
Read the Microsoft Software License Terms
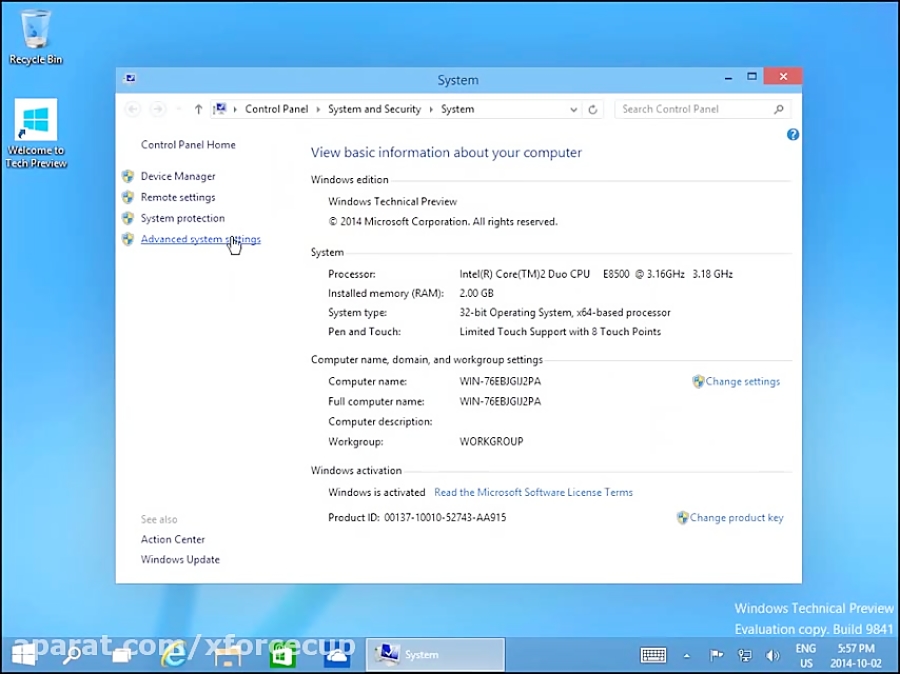pos(533,493)
